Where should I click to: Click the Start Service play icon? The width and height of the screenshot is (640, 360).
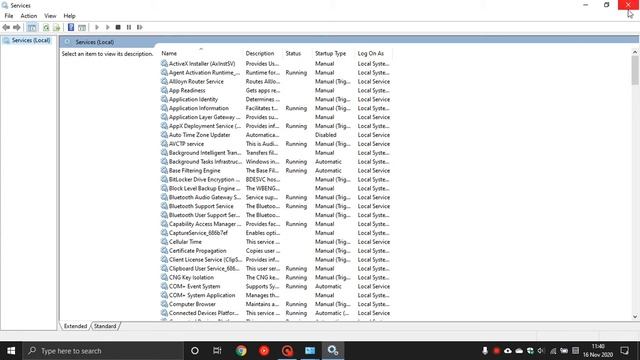pyautogui.click(x=97, y=27)
